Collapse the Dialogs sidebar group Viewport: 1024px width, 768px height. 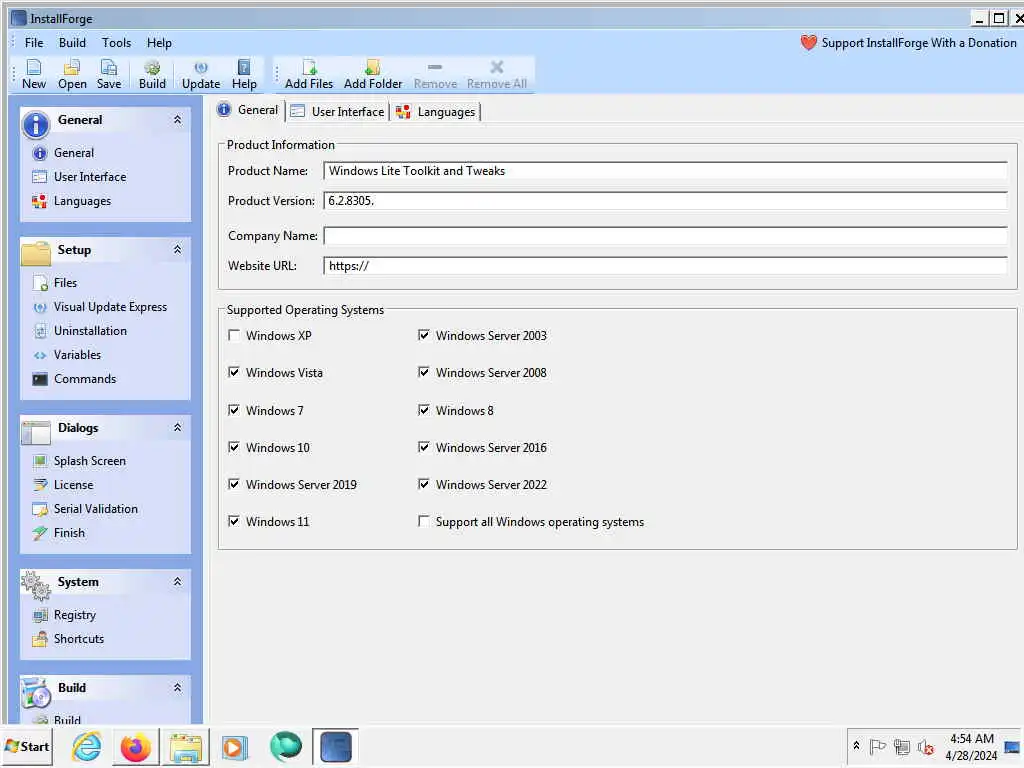coord(178,428)
